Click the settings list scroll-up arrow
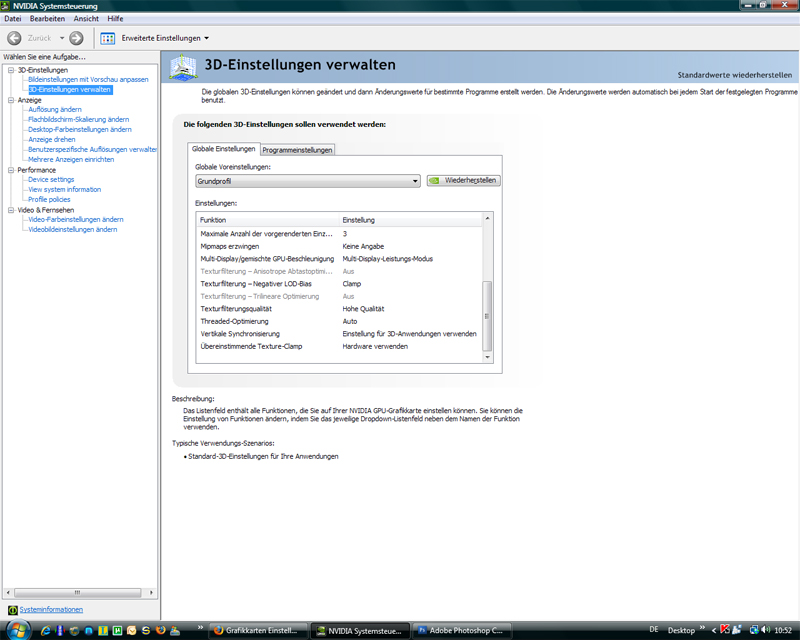 pyautogui.click(x=487, y=218)
